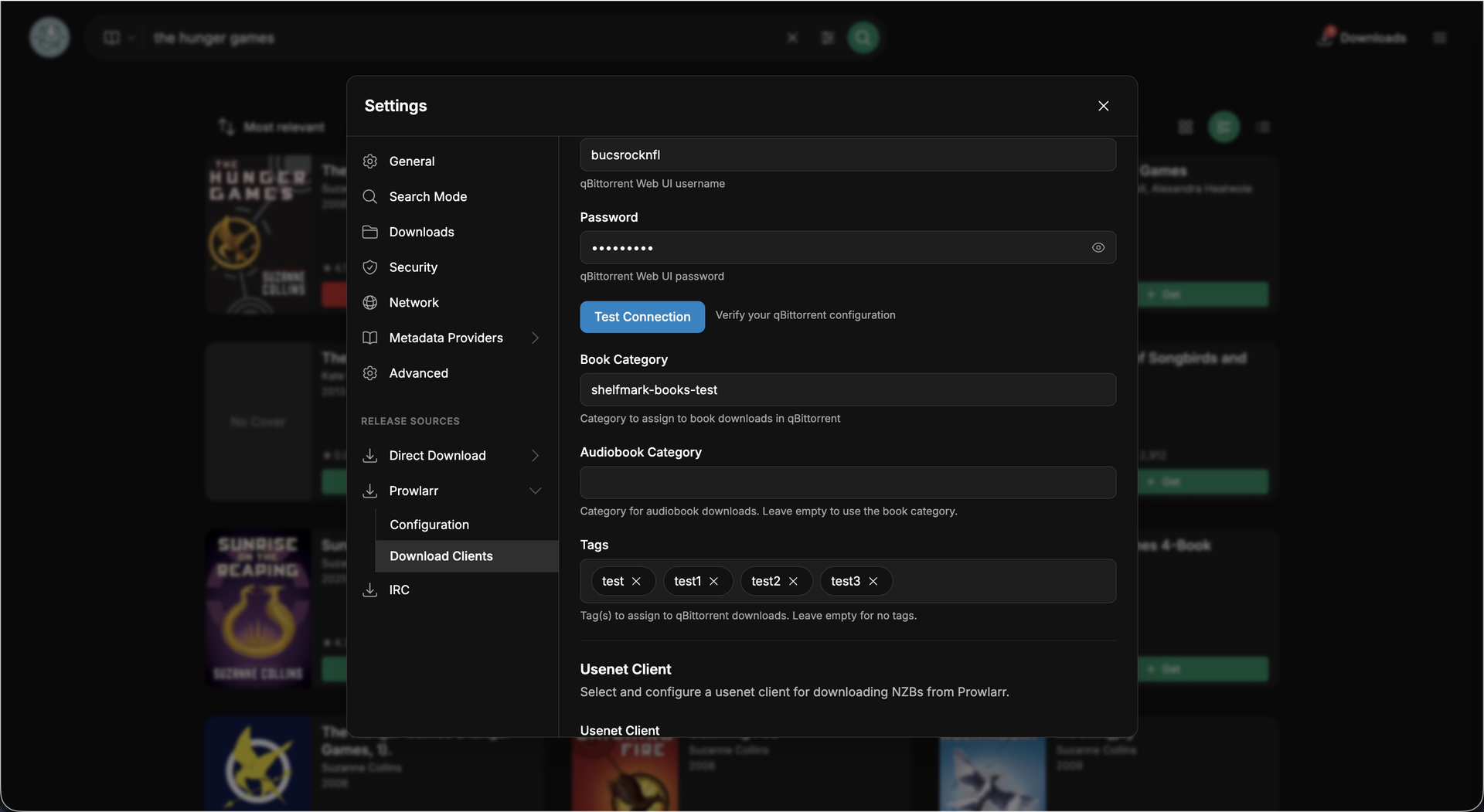Open the Downloads panel in top bar
1484x812 pixels.
[x=1362, y=38]
